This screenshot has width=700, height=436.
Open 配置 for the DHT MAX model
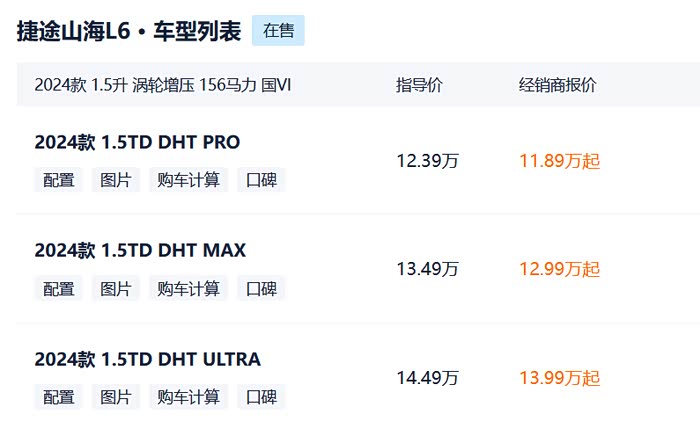coord(59,289)
